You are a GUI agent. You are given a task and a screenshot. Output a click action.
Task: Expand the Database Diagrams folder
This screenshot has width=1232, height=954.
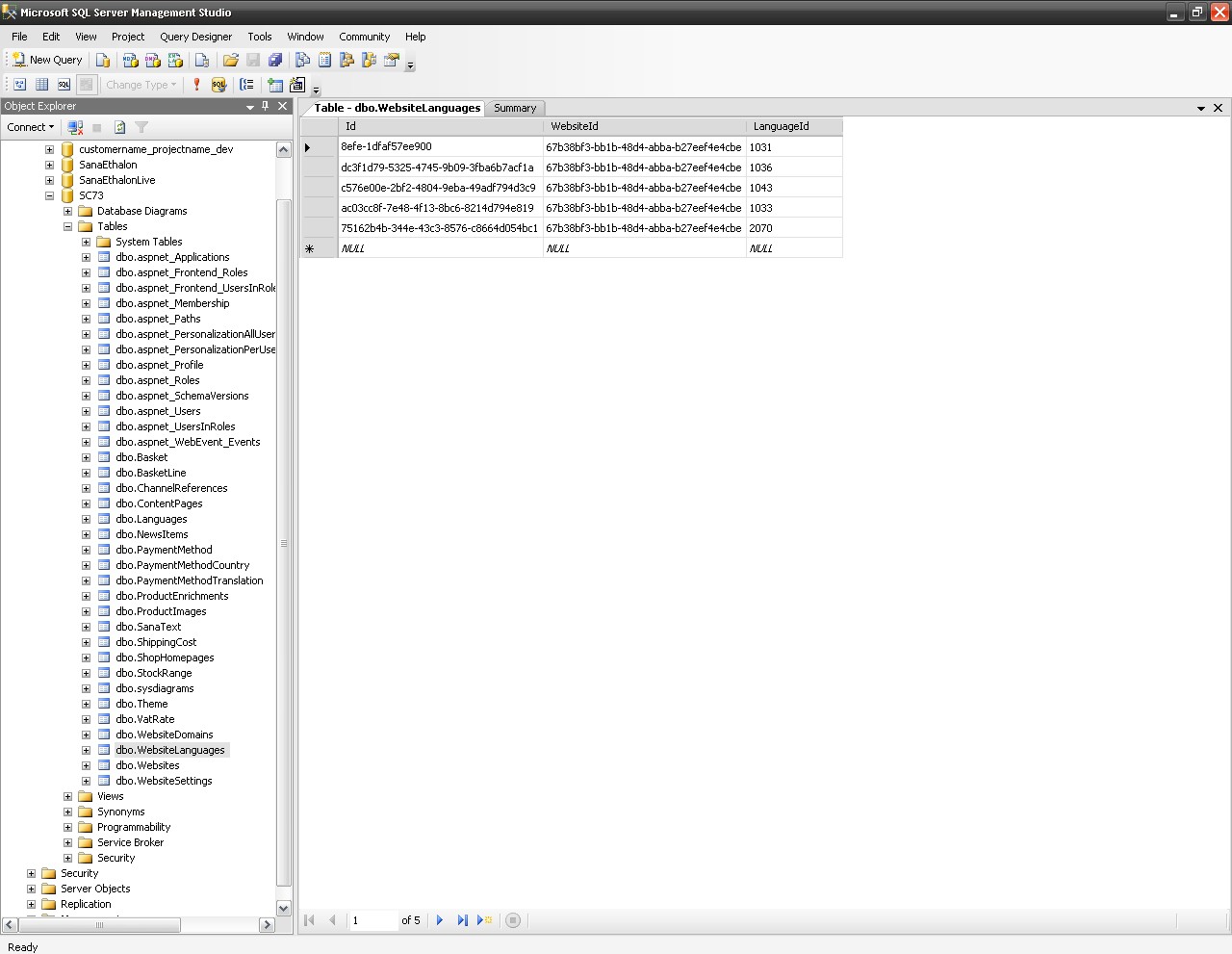tap(67, 211)
